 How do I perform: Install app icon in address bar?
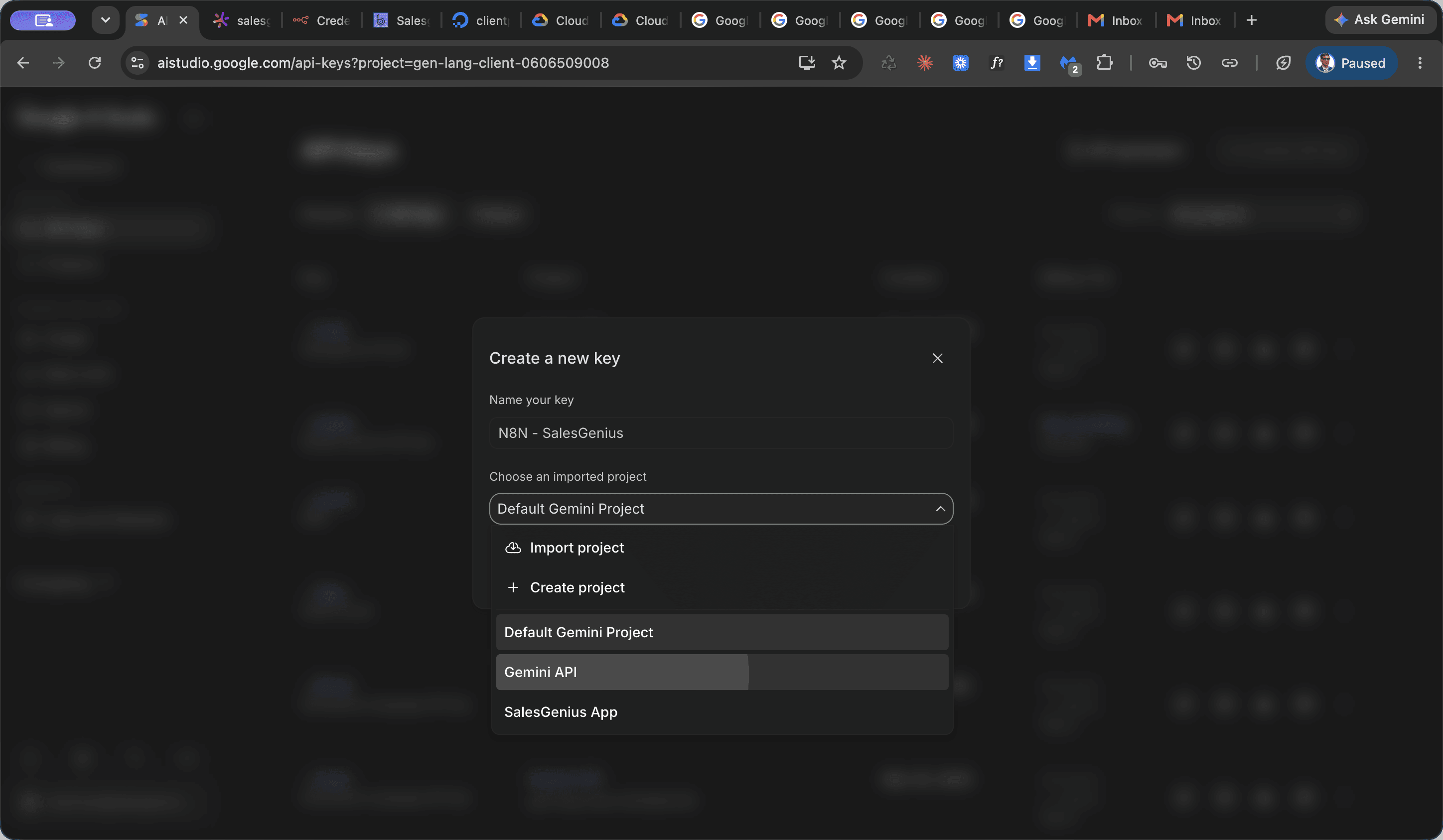807,63
